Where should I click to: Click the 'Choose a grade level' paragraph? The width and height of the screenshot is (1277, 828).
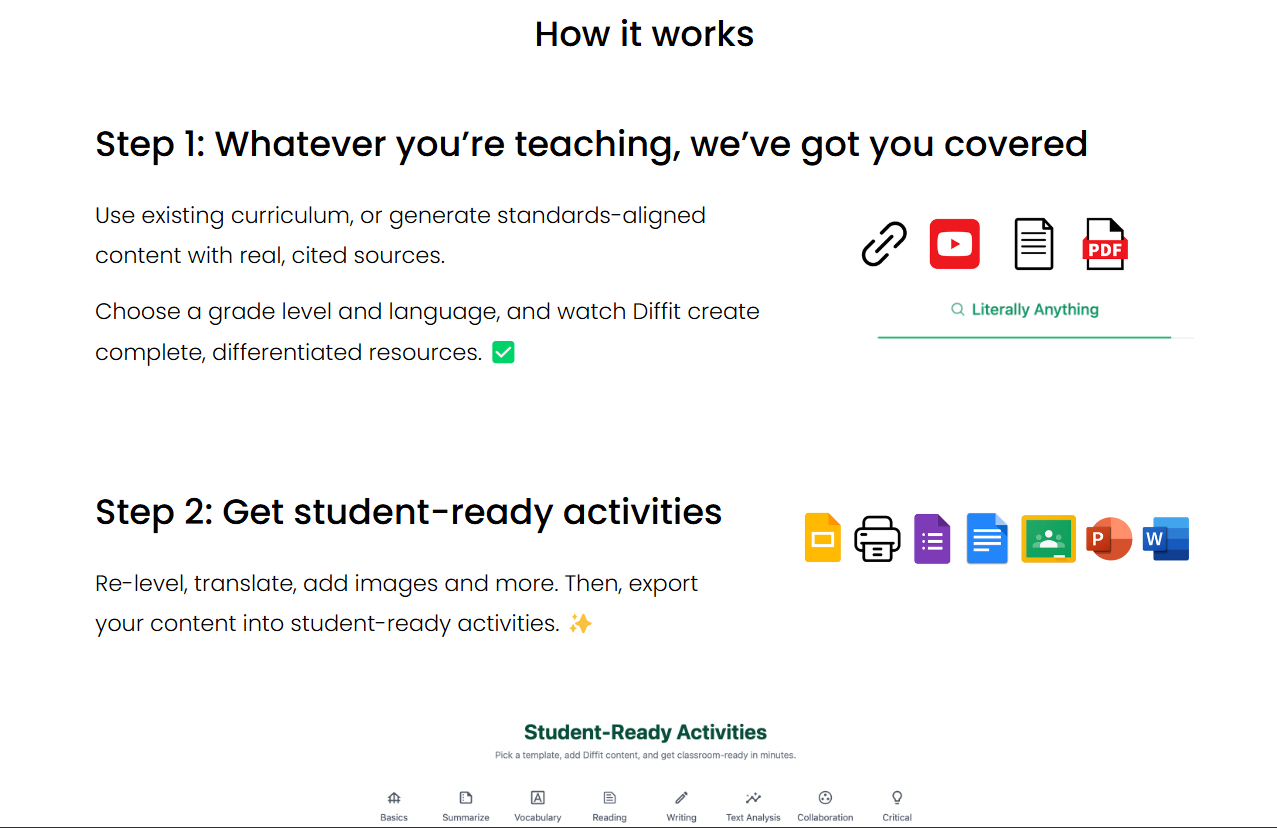coord(427,332)
